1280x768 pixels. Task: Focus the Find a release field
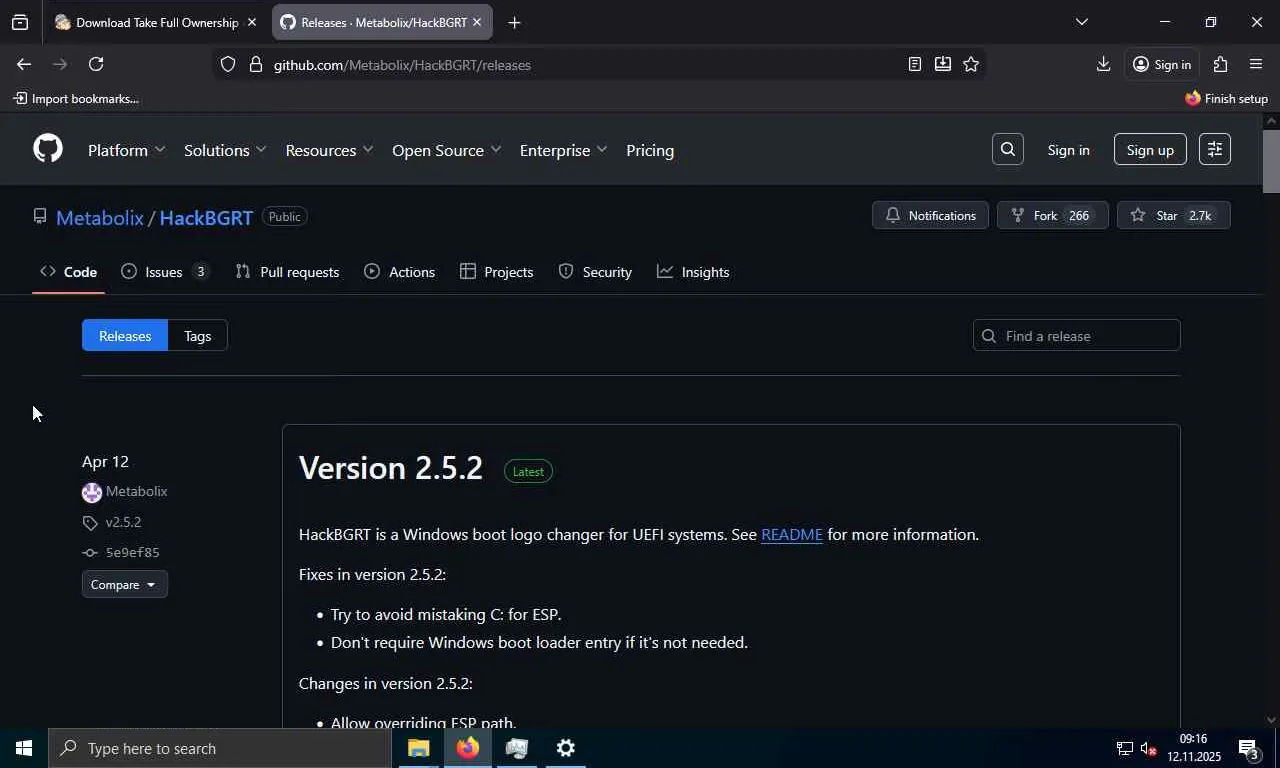(1076, 336)
